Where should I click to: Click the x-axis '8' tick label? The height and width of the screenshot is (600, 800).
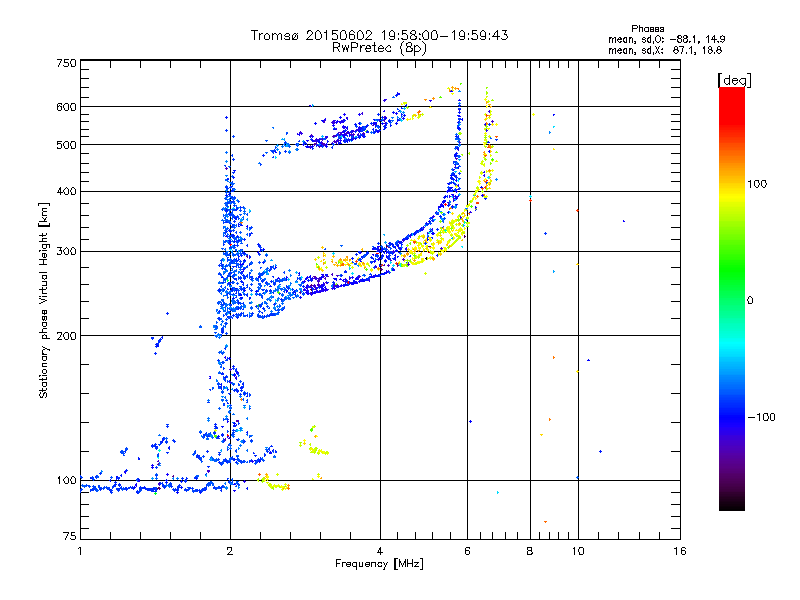click(530, 551)
